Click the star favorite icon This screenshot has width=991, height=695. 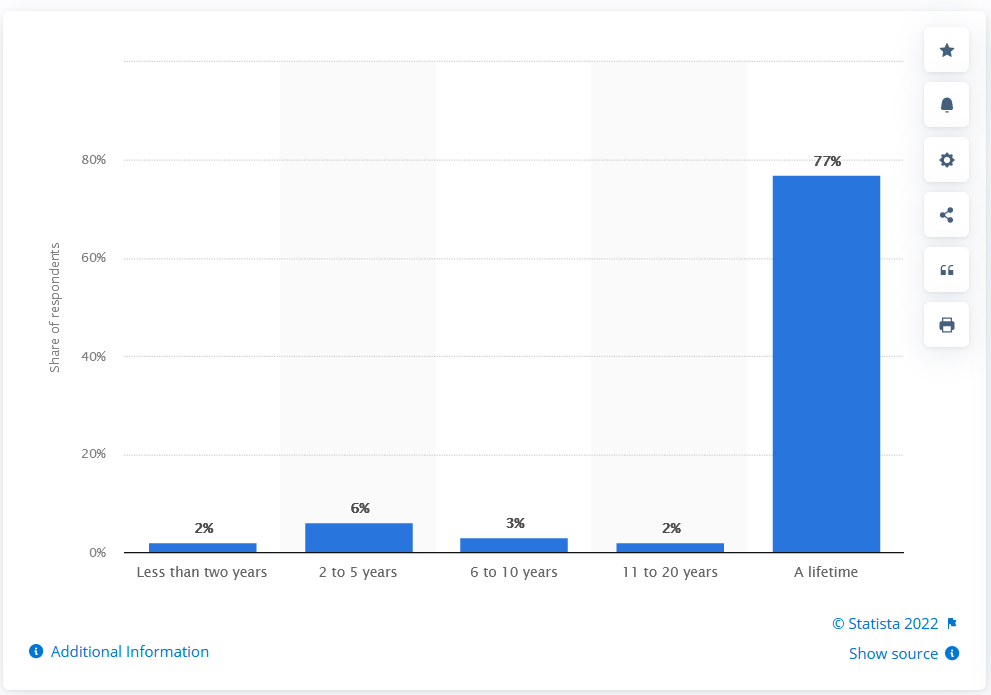point(946,50)
